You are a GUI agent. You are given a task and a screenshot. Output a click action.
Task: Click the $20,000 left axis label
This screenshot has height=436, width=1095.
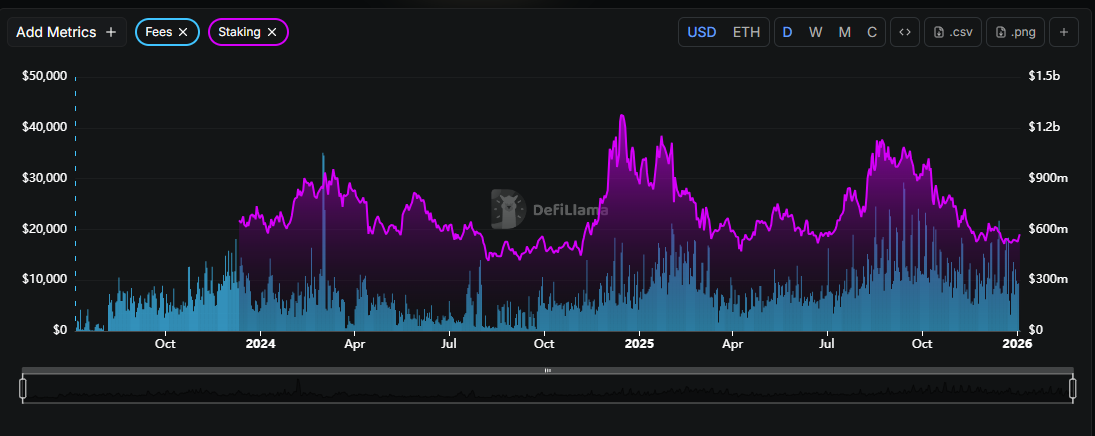43,228
